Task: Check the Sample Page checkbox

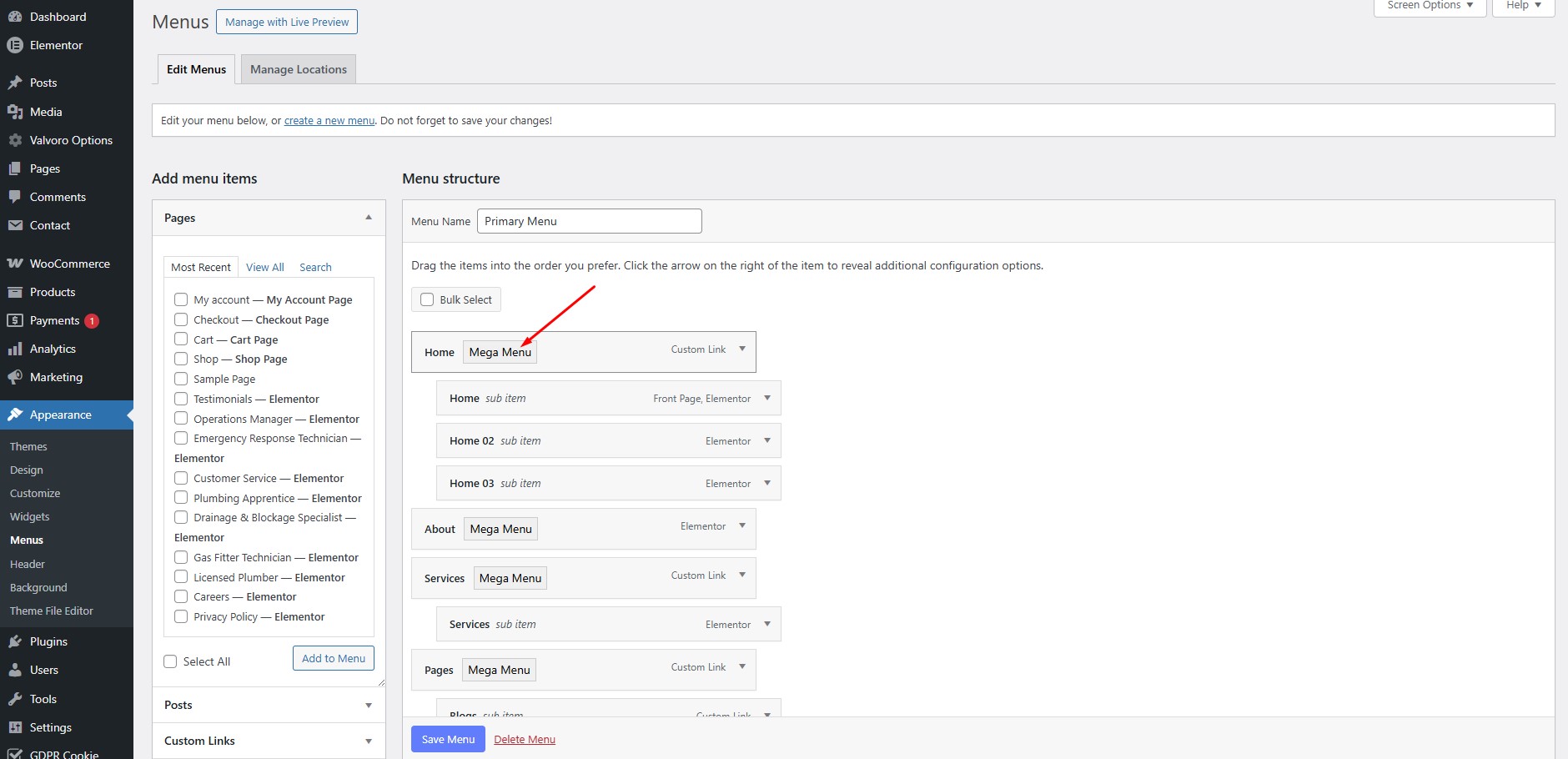Action: pos(181,379)
